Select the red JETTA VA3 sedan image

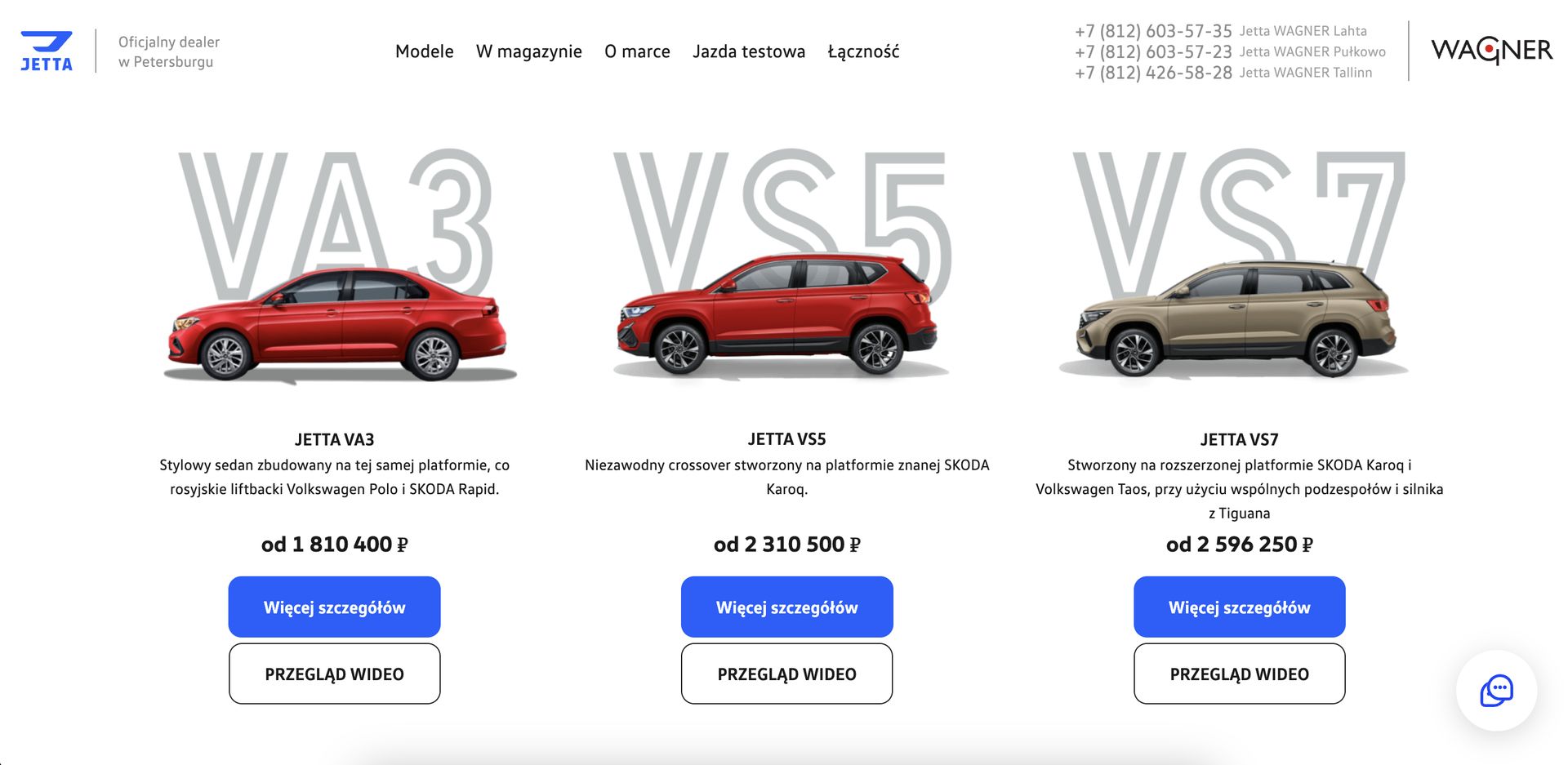(339, 324)
